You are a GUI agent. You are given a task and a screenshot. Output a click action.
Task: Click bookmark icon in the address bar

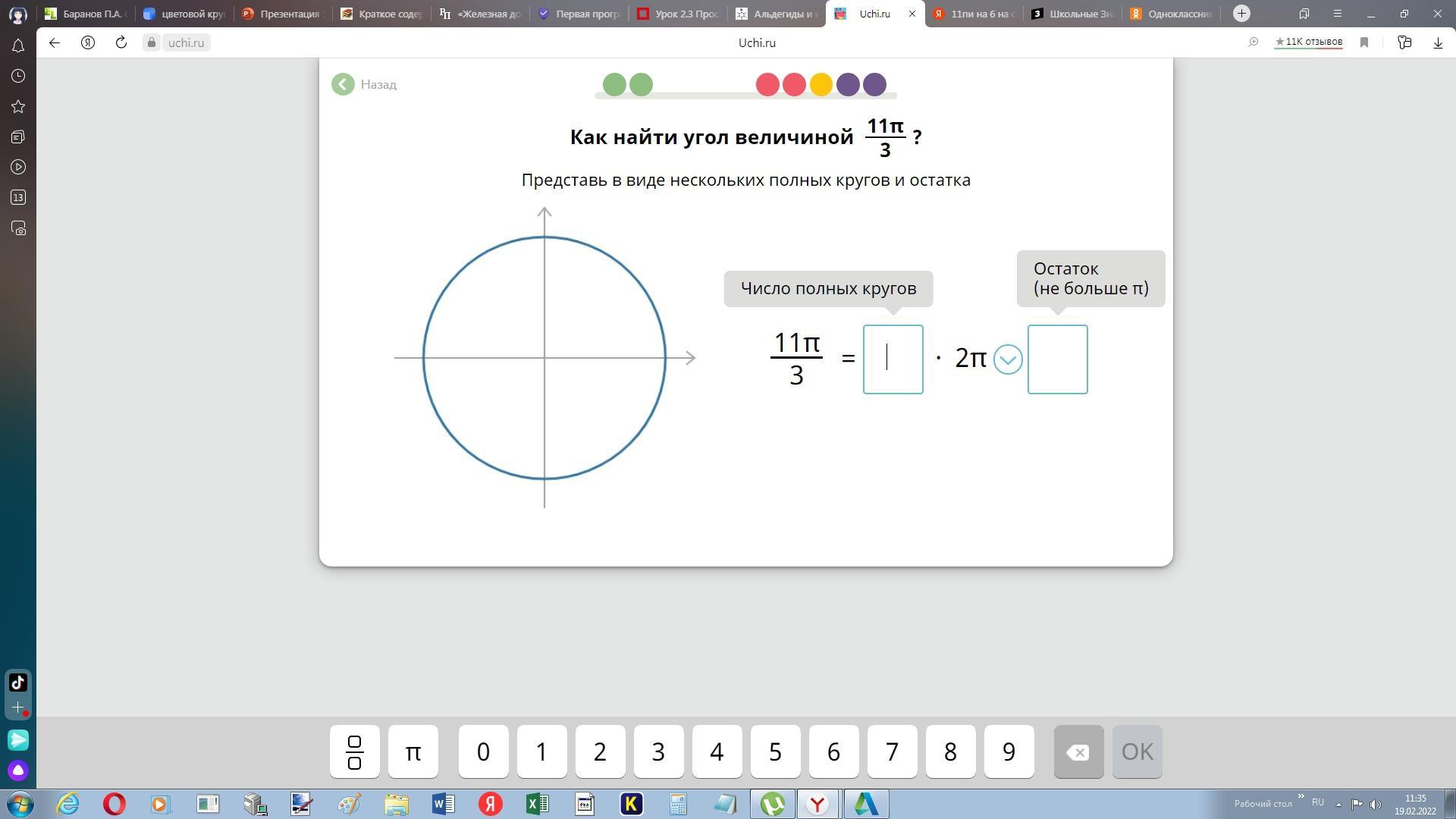(1364, 42)
